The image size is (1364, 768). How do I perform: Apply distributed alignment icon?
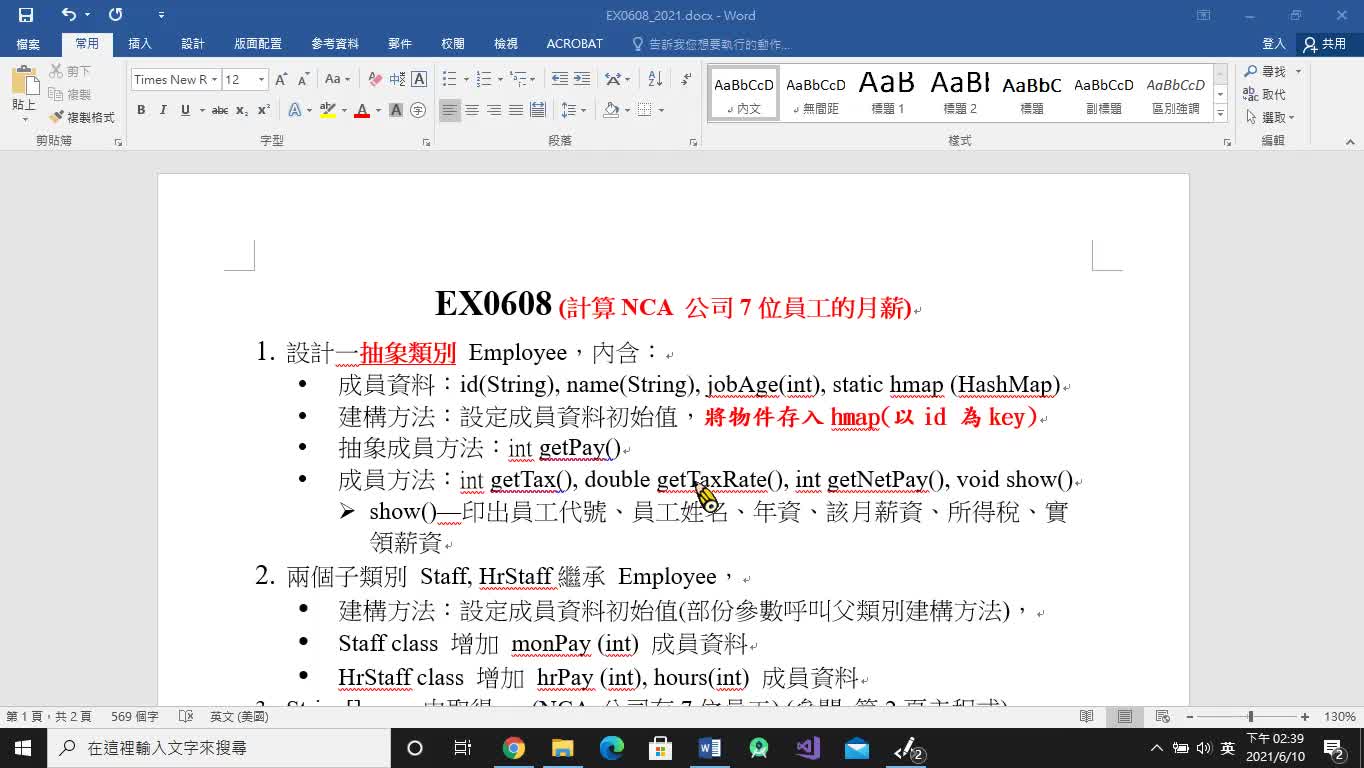point(538,110)
